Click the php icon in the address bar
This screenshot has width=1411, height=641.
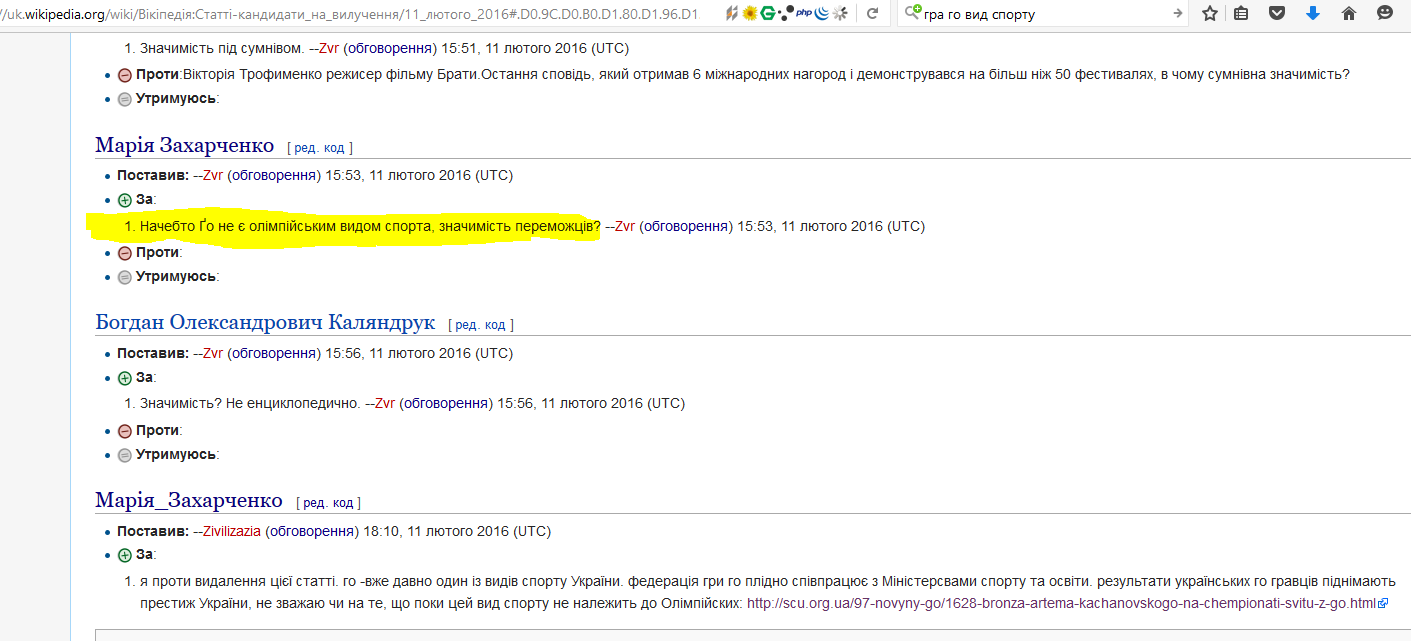point(803,13)
